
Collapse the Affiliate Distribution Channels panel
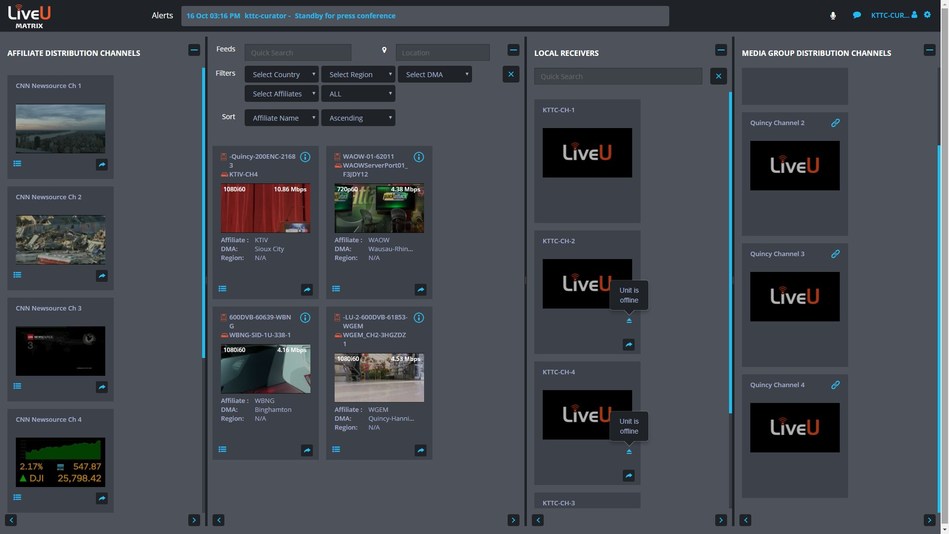click(x=194, y=50)
